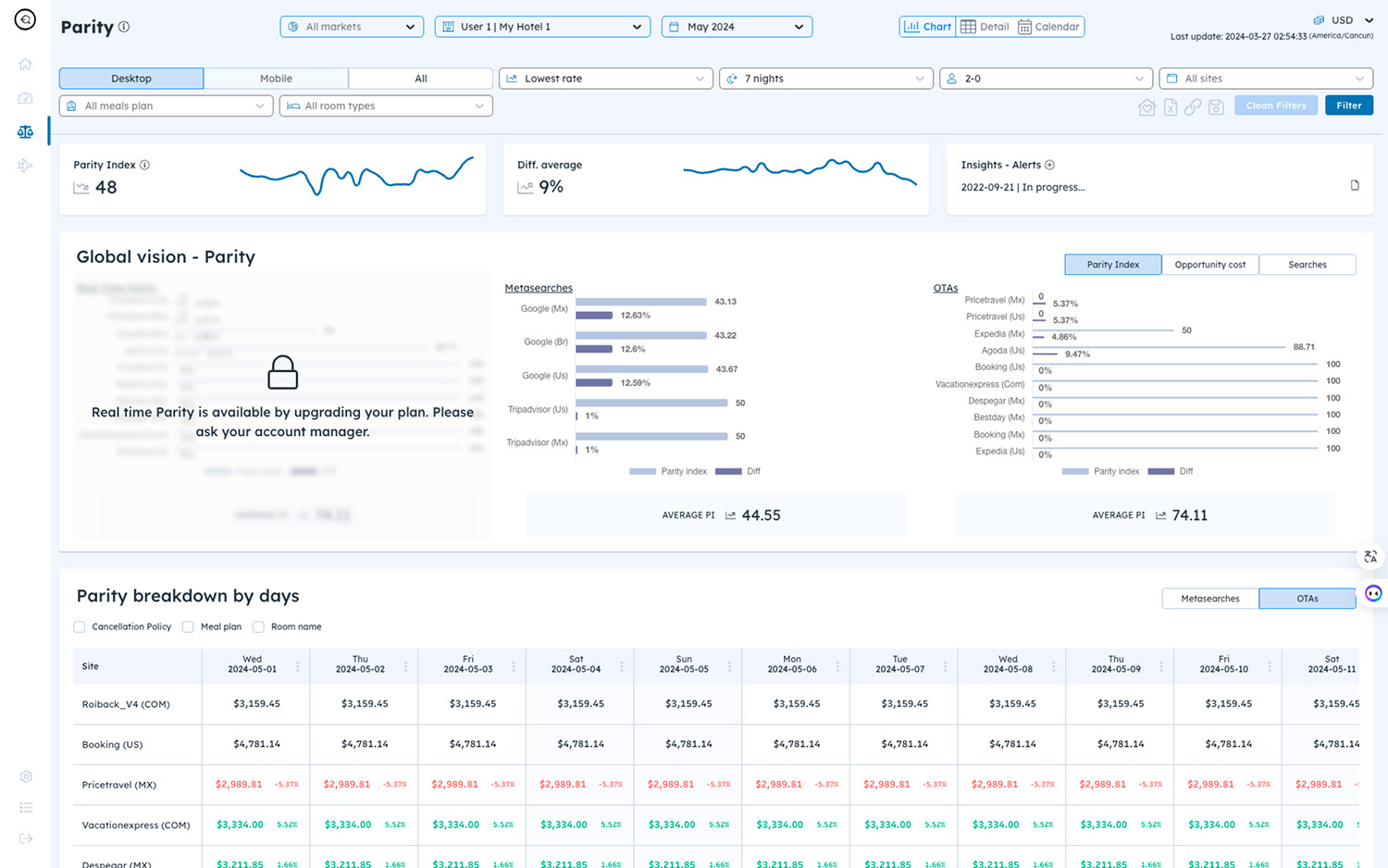This screenshot has height=868, width=1388.
Task: Save filters with the floppy disk icon
Action: [1216, 107]
